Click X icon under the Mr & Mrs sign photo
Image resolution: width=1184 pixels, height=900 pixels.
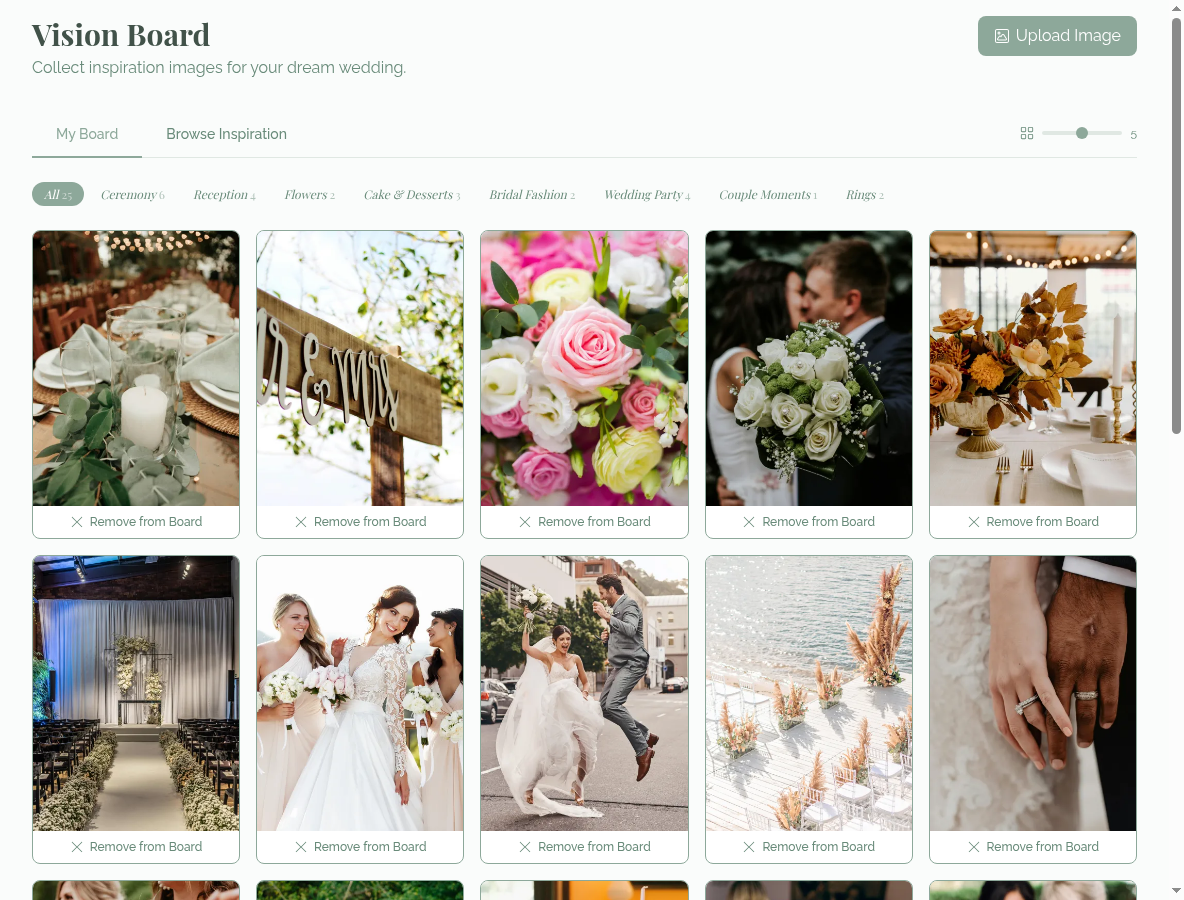pyautogui.click(x=301, y=522)
